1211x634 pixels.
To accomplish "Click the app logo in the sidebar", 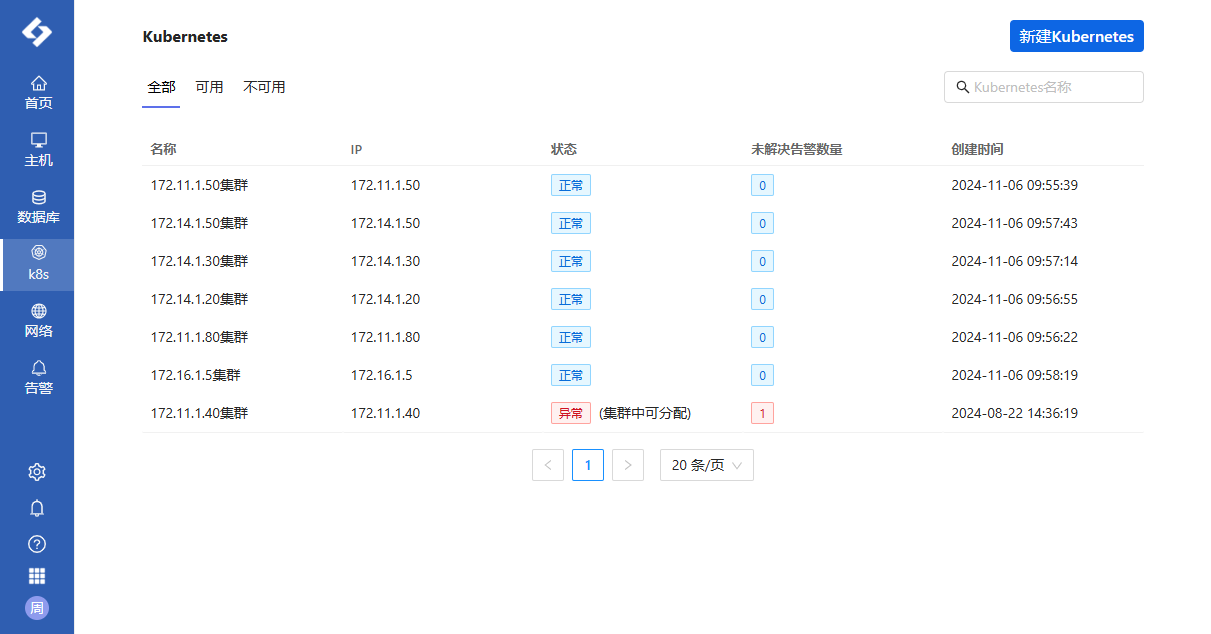I will click(37, 32).
